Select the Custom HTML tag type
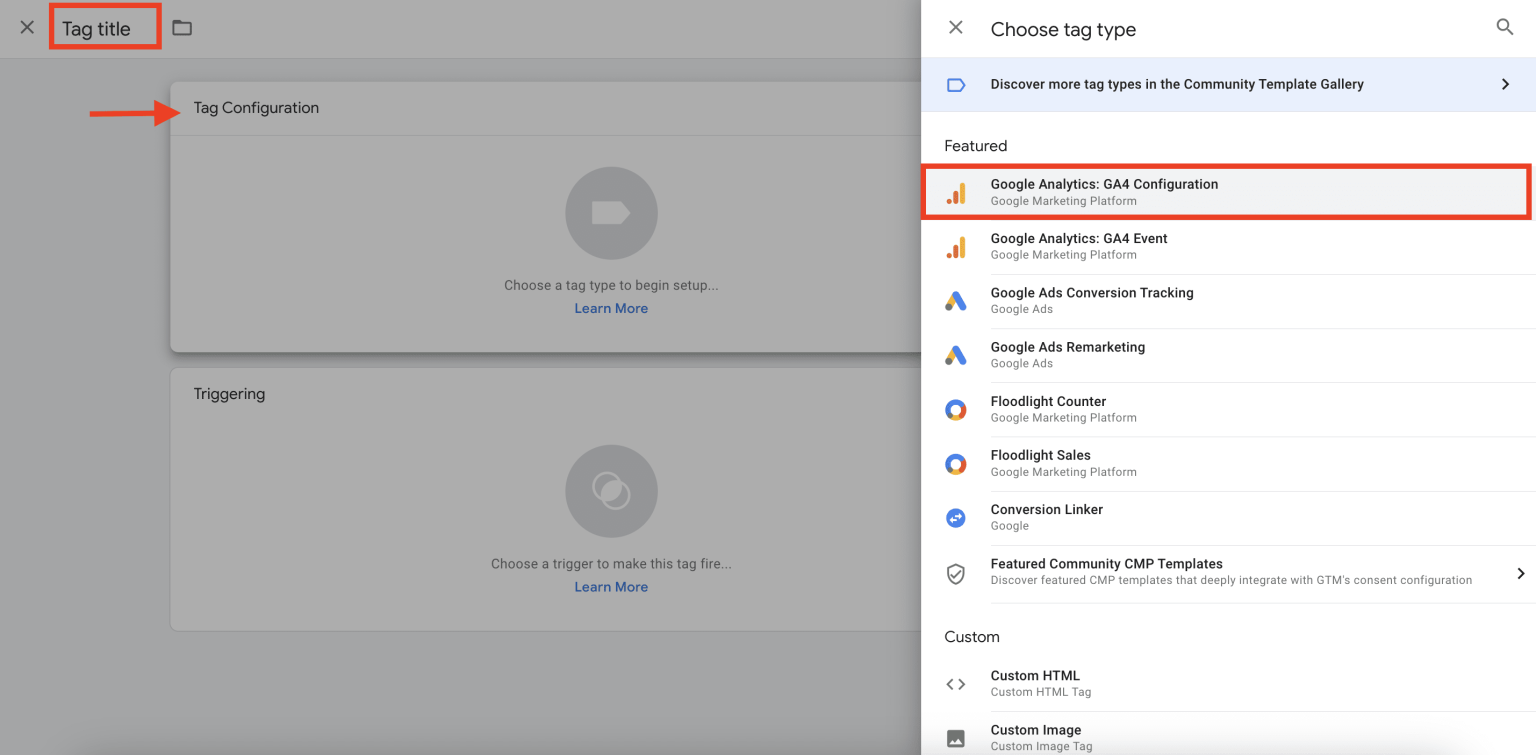 click(1228, 684)
